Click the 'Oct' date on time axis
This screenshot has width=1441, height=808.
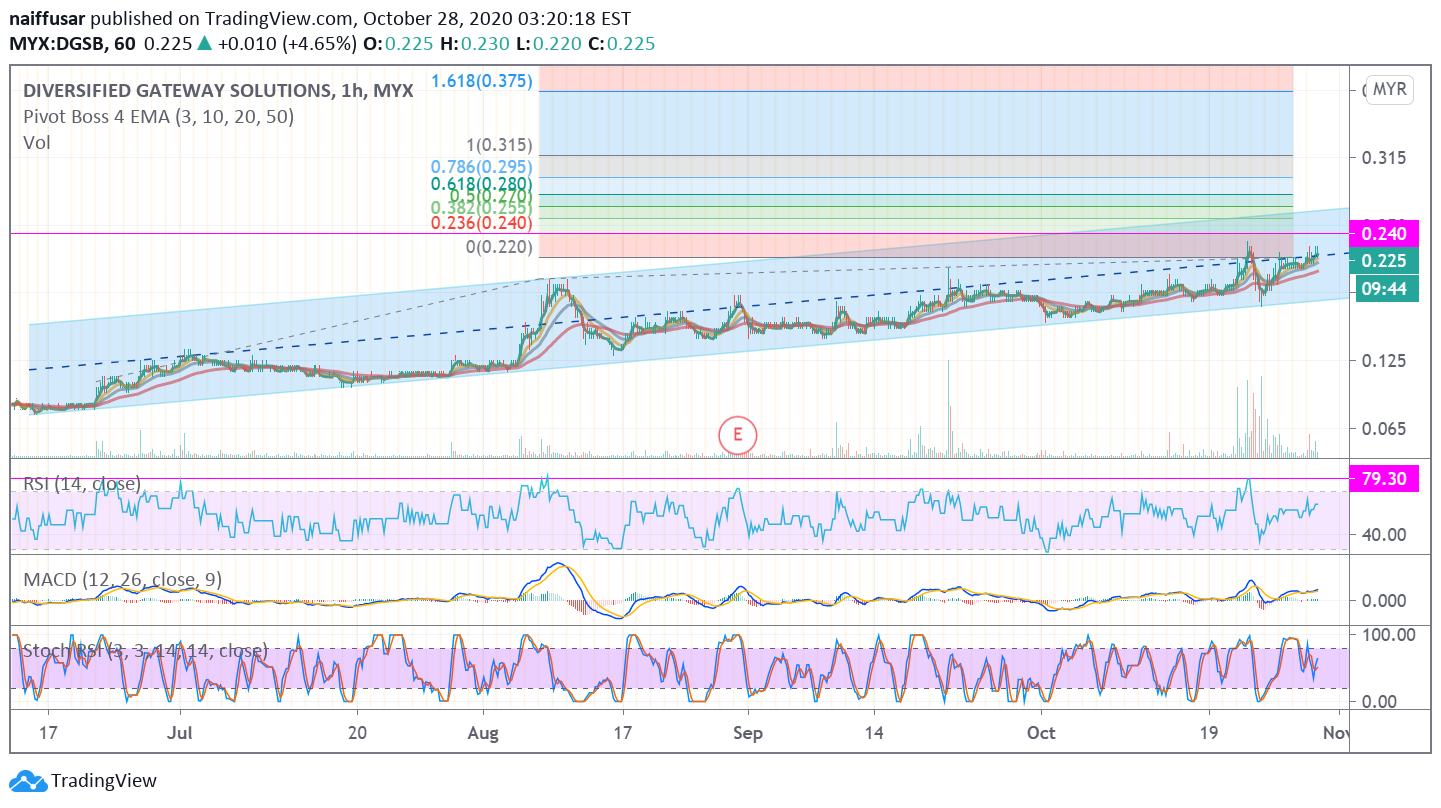[1042, 732]
